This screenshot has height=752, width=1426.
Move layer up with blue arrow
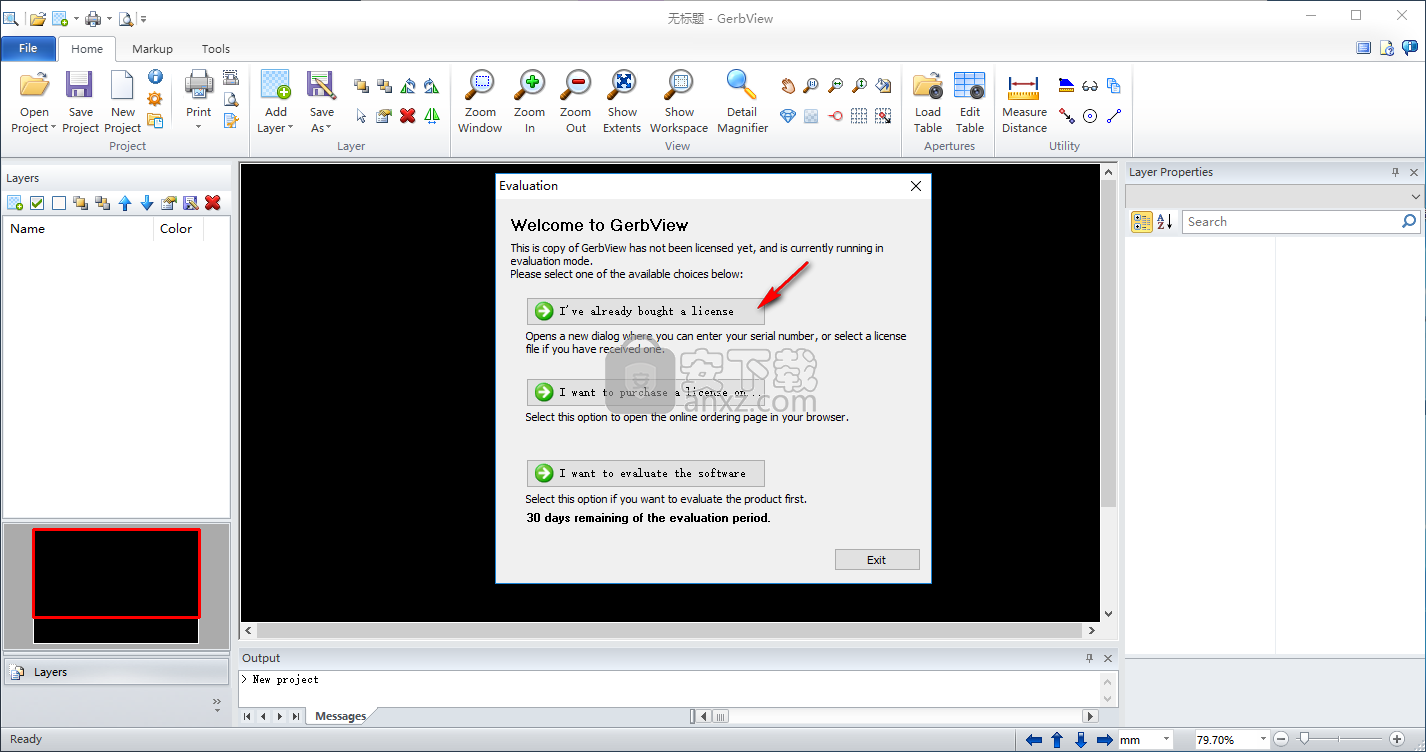pyautogui.click(x=125, y=203)
